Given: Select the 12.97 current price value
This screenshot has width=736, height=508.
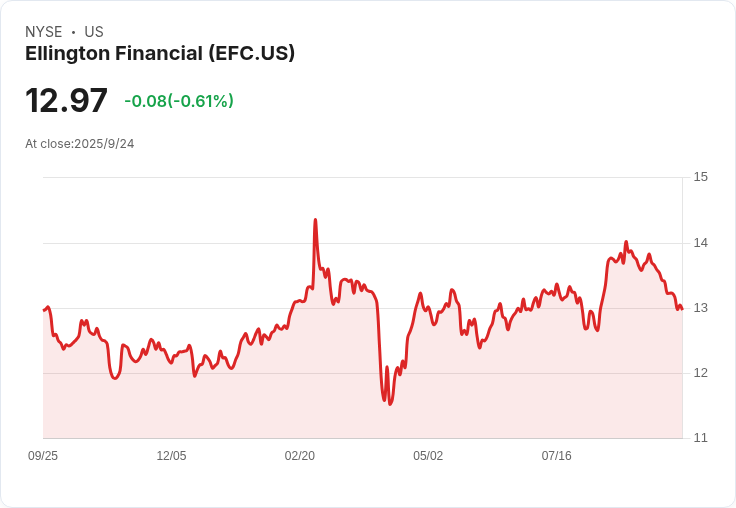Looking at the screenshot, I should (66, 101).
